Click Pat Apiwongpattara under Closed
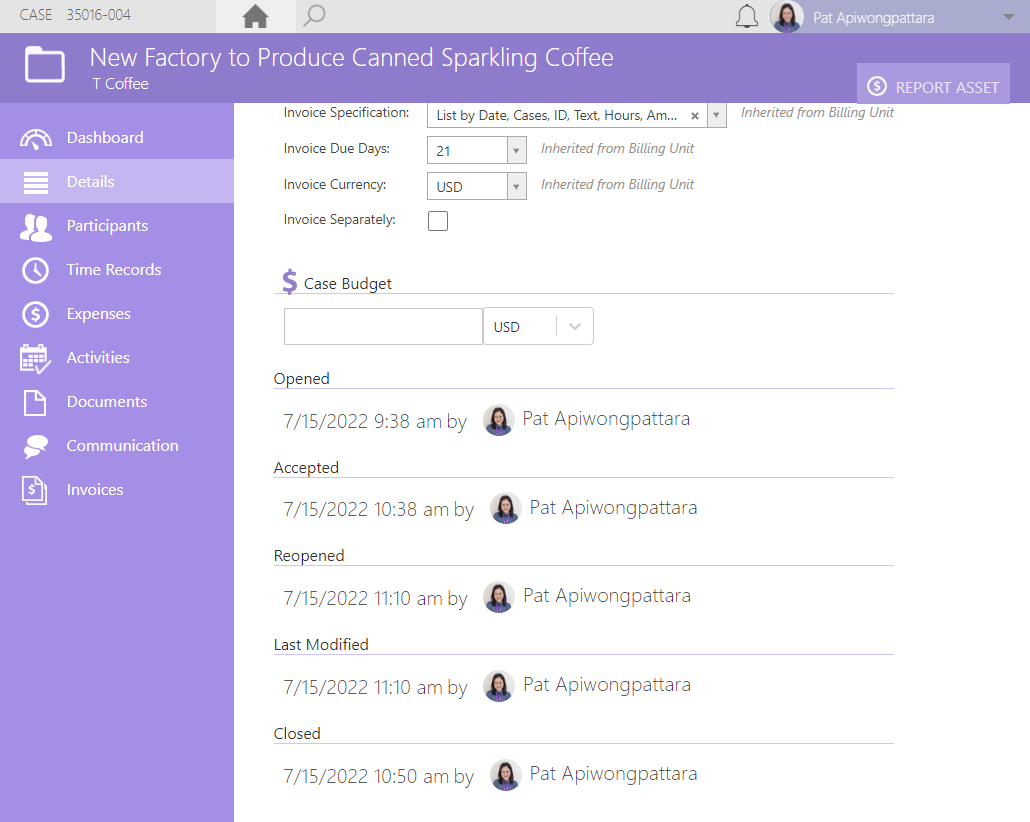Viewport: 1030px width, 822px height. click(613, 773)
